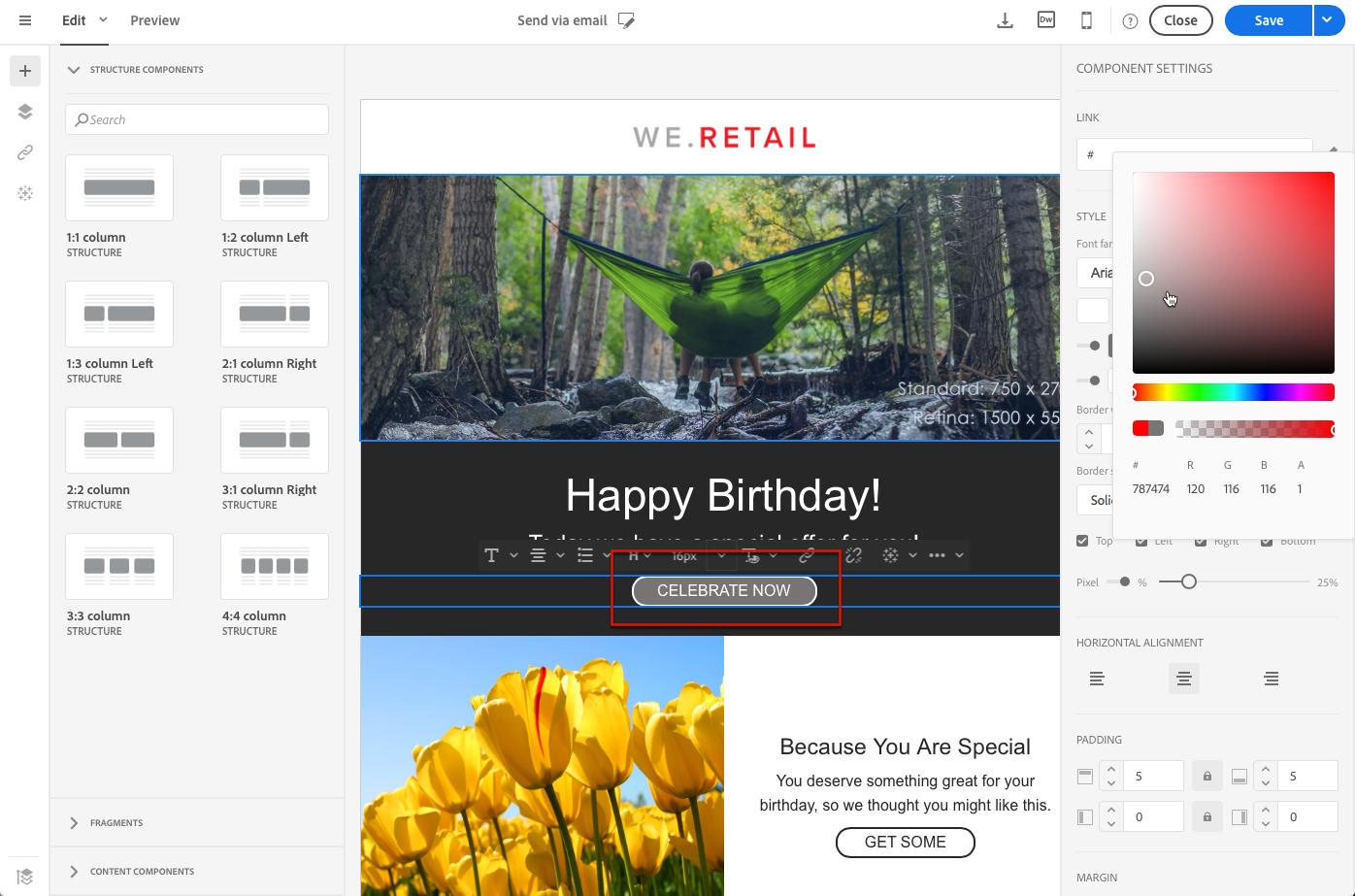Open the help question mark icon

1130,20
